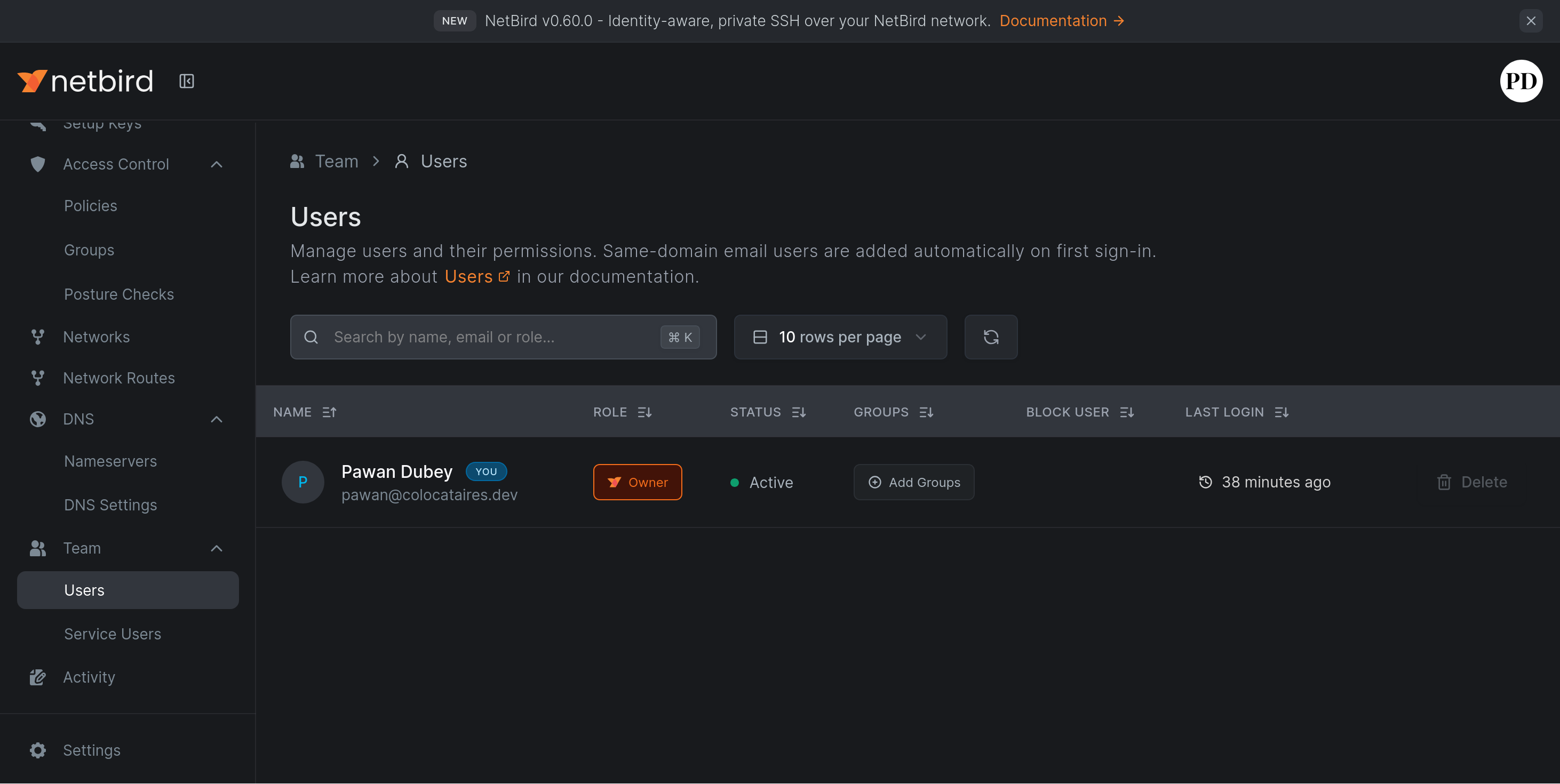This screenshot has height=784, width=1560.
Task: Open the Documentation link in the banner
Action: pos(1061,21)
